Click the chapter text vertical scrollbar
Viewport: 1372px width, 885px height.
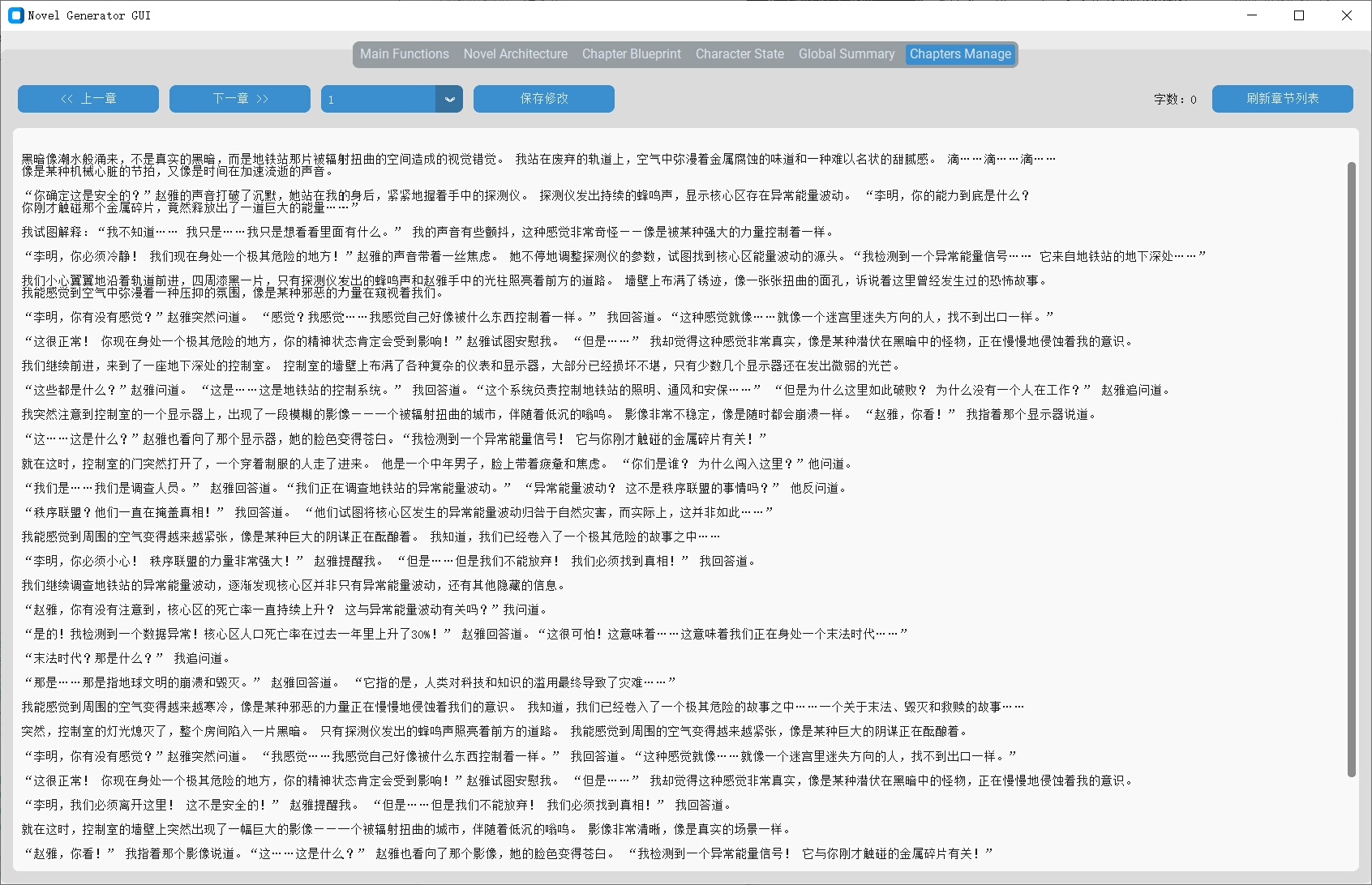click(x=1351, y=470)
